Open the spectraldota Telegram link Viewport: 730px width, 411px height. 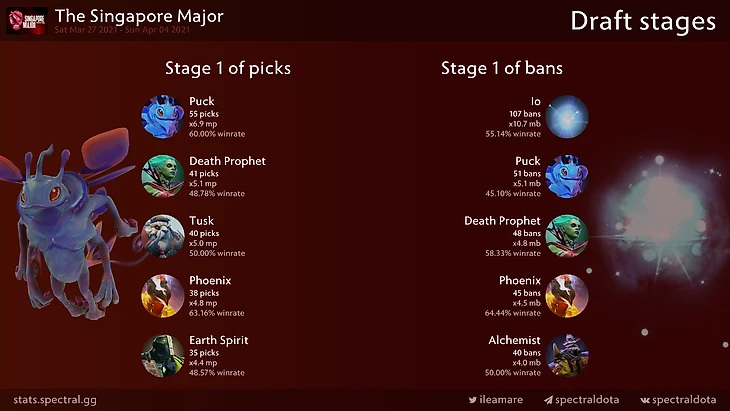pyautogui.click(x=580, y=400)
